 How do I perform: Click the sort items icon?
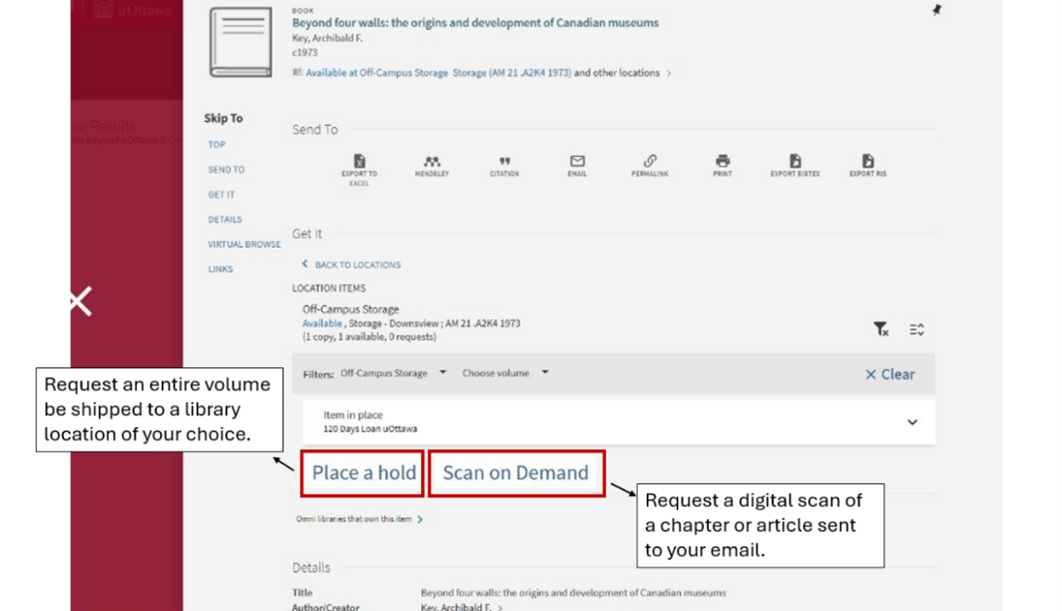916,329
